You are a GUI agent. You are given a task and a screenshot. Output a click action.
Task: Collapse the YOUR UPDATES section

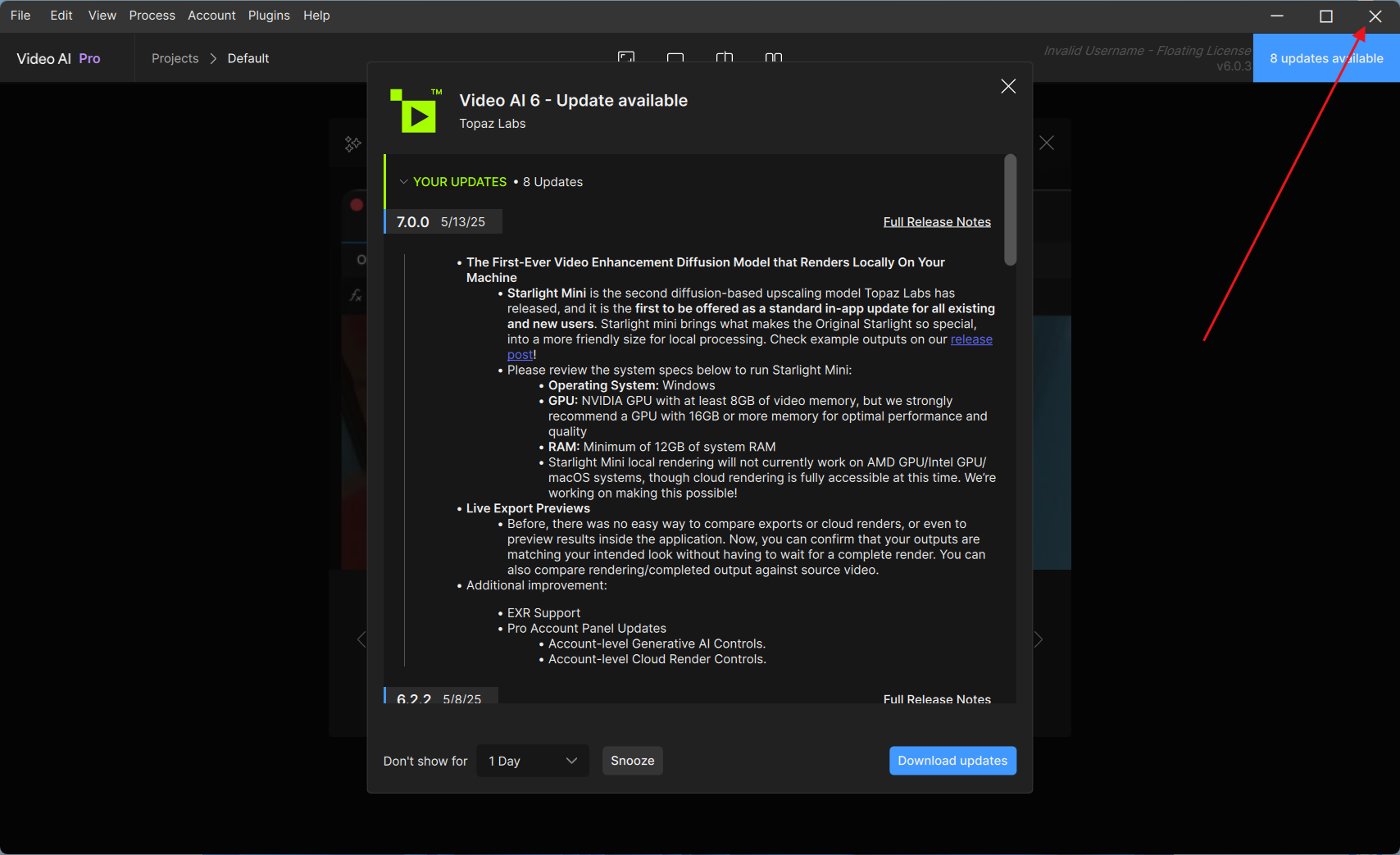pyautogui.click(x=403, y=182)
